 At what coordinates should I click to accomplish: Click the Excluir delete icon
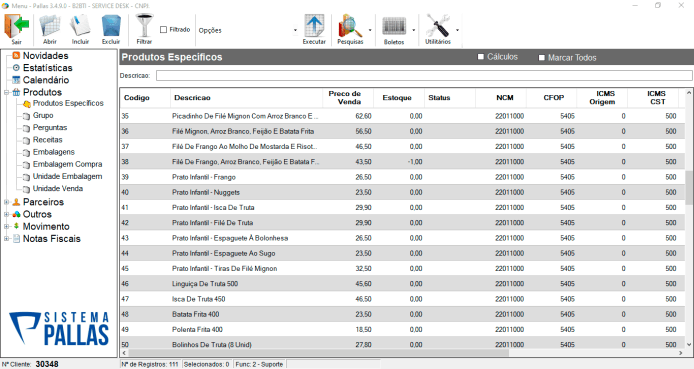click(111, 27)
